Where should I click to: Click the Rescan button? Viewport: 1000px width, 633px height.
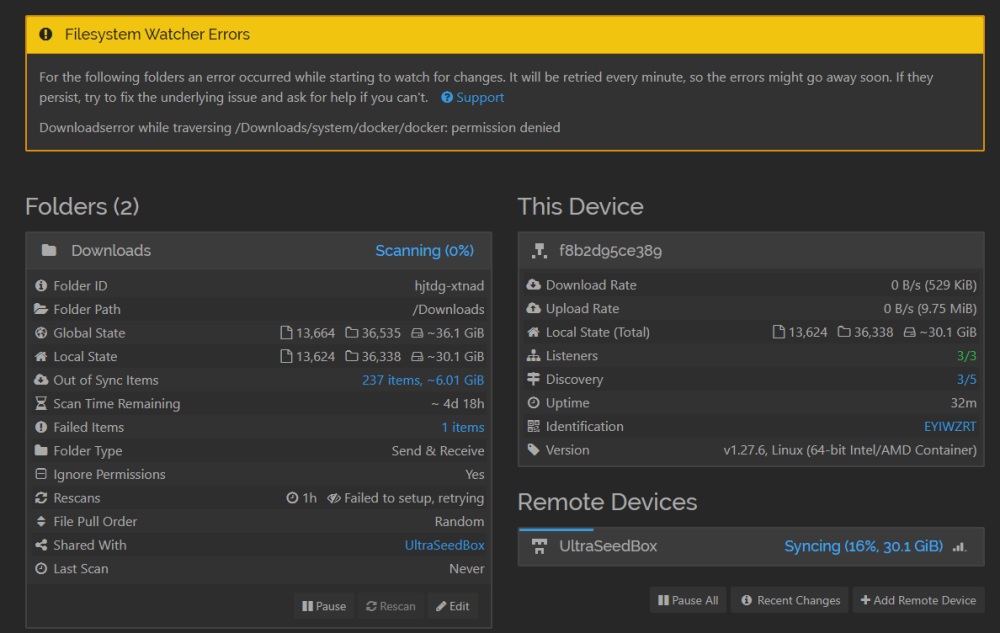click(391, 606)
